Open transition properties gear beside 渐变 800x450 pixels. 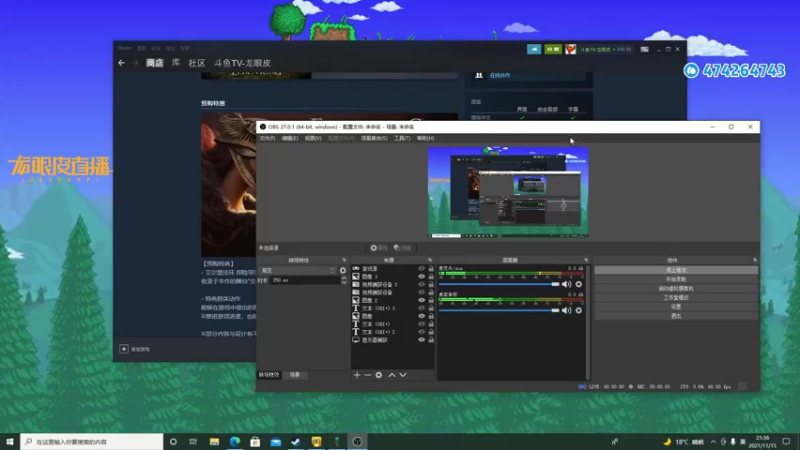point(343,270)
